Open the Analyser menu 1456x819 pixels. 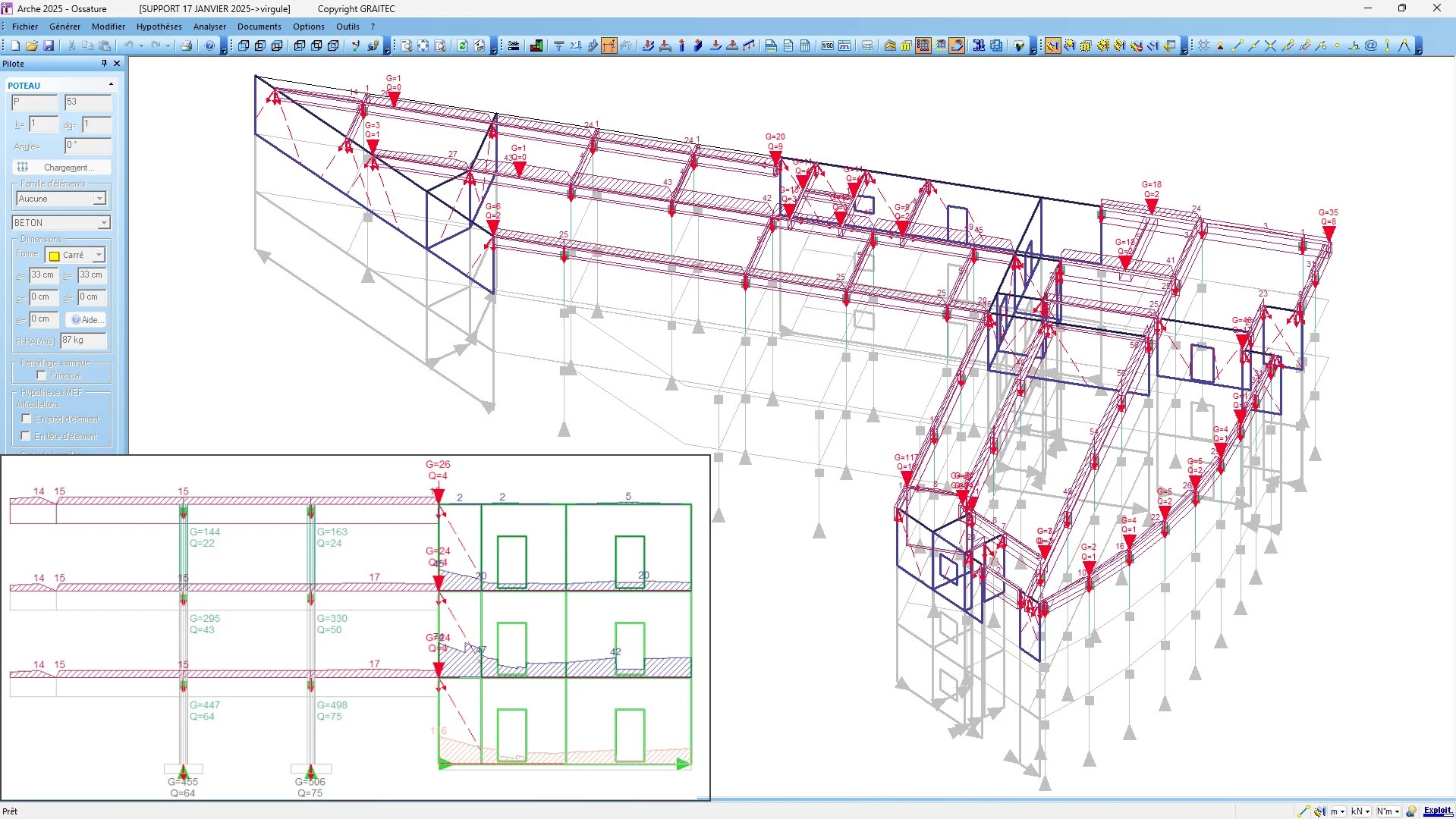coord(209,27)
